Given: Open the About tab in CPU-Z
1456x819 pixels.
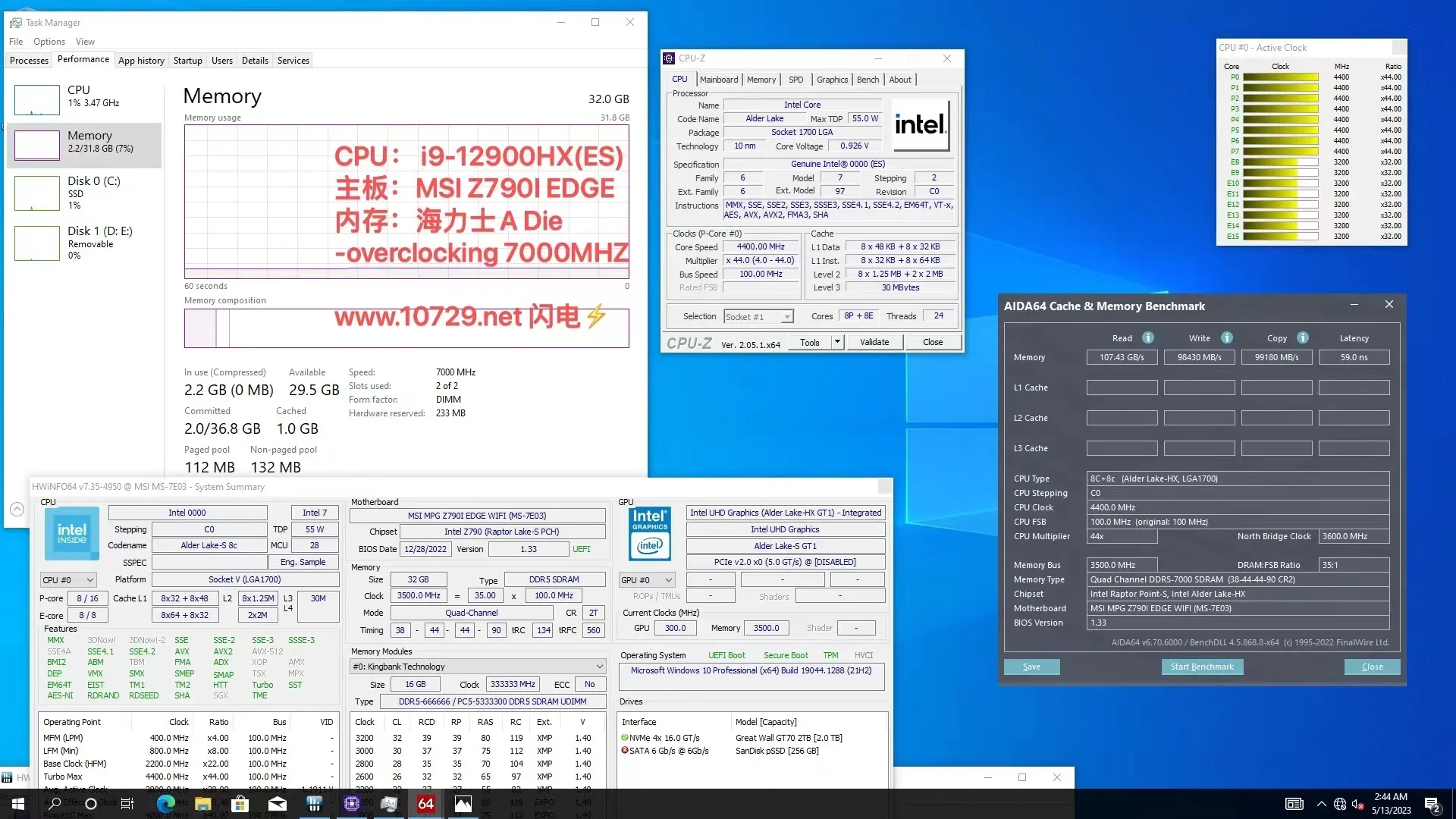Looking at the screenshot, I should pos(900,80).
